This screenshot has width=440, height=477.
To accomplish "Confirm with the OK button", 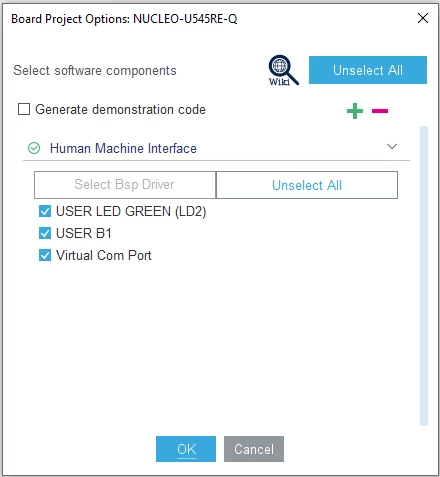I will tap(186, 449).
